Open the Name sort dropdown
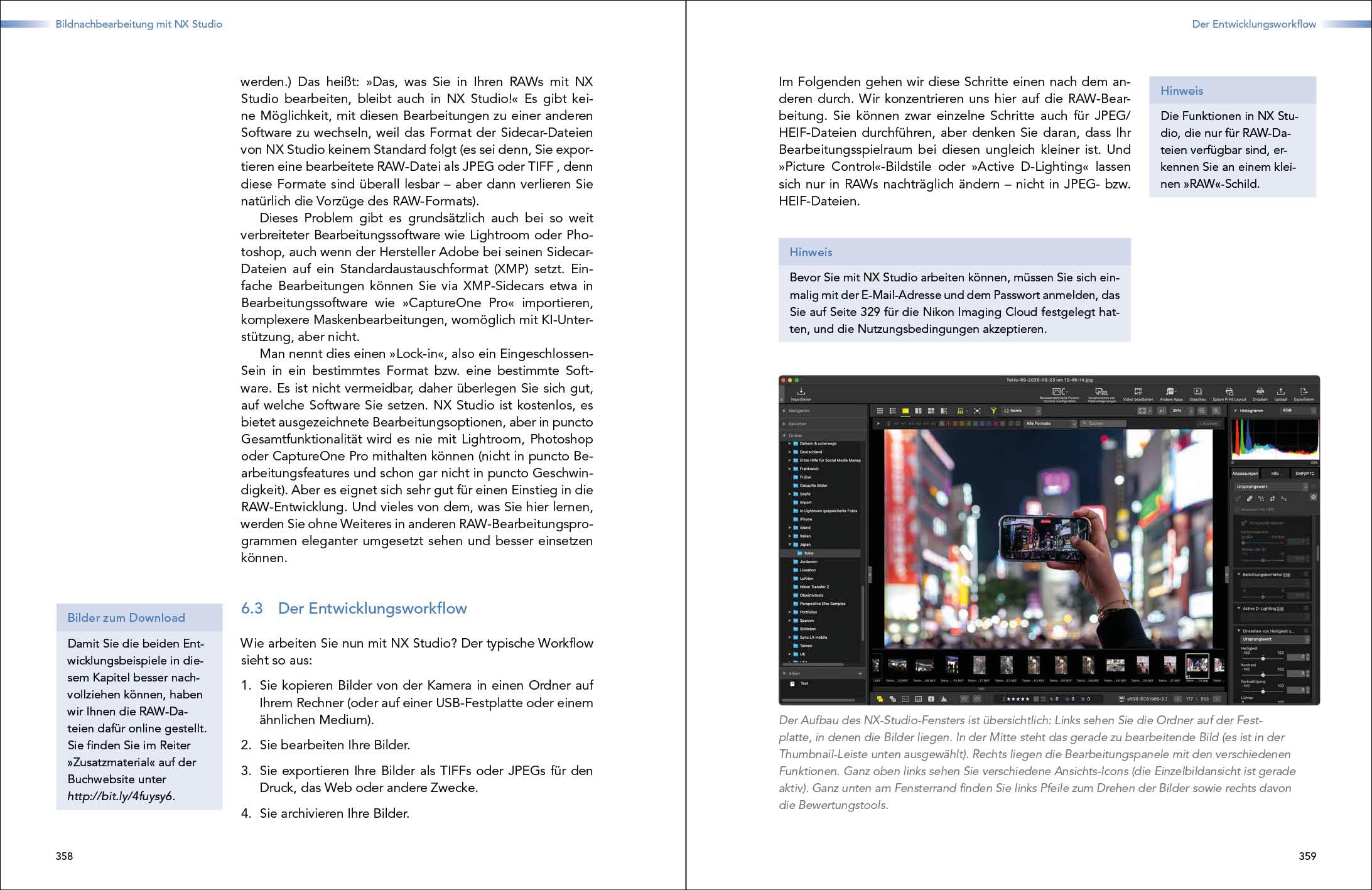This screenshot has width=1372, height=890. [x=1021, y=411]
